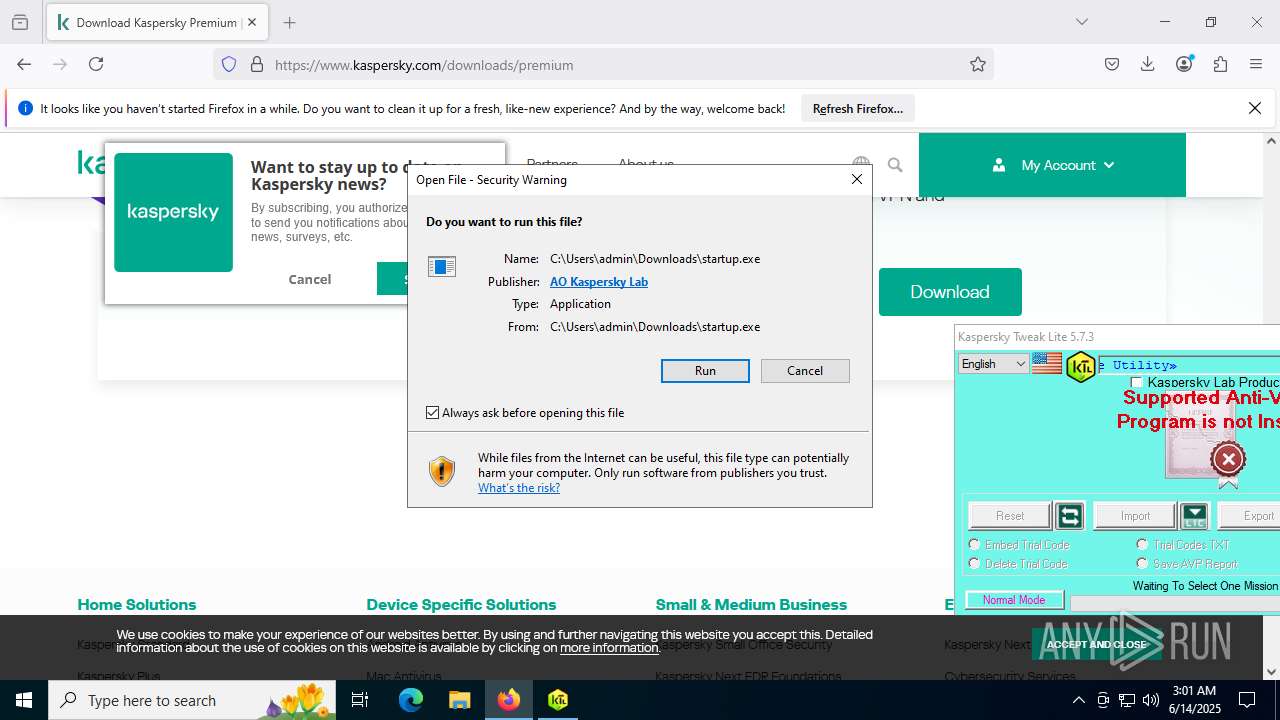
Task: Open Firefox downloads panel
Action: pos(1148,64)
